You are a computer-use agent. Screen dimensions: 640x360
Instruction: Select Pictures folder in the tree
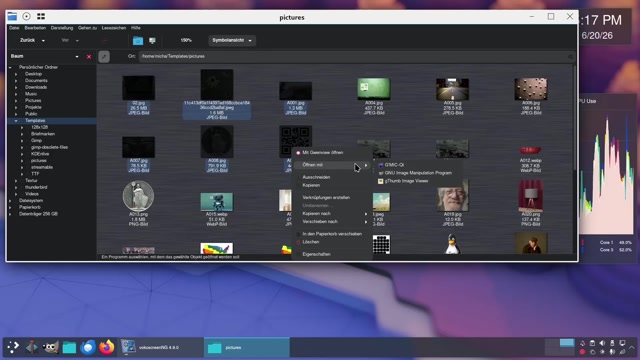coord(33,100)
